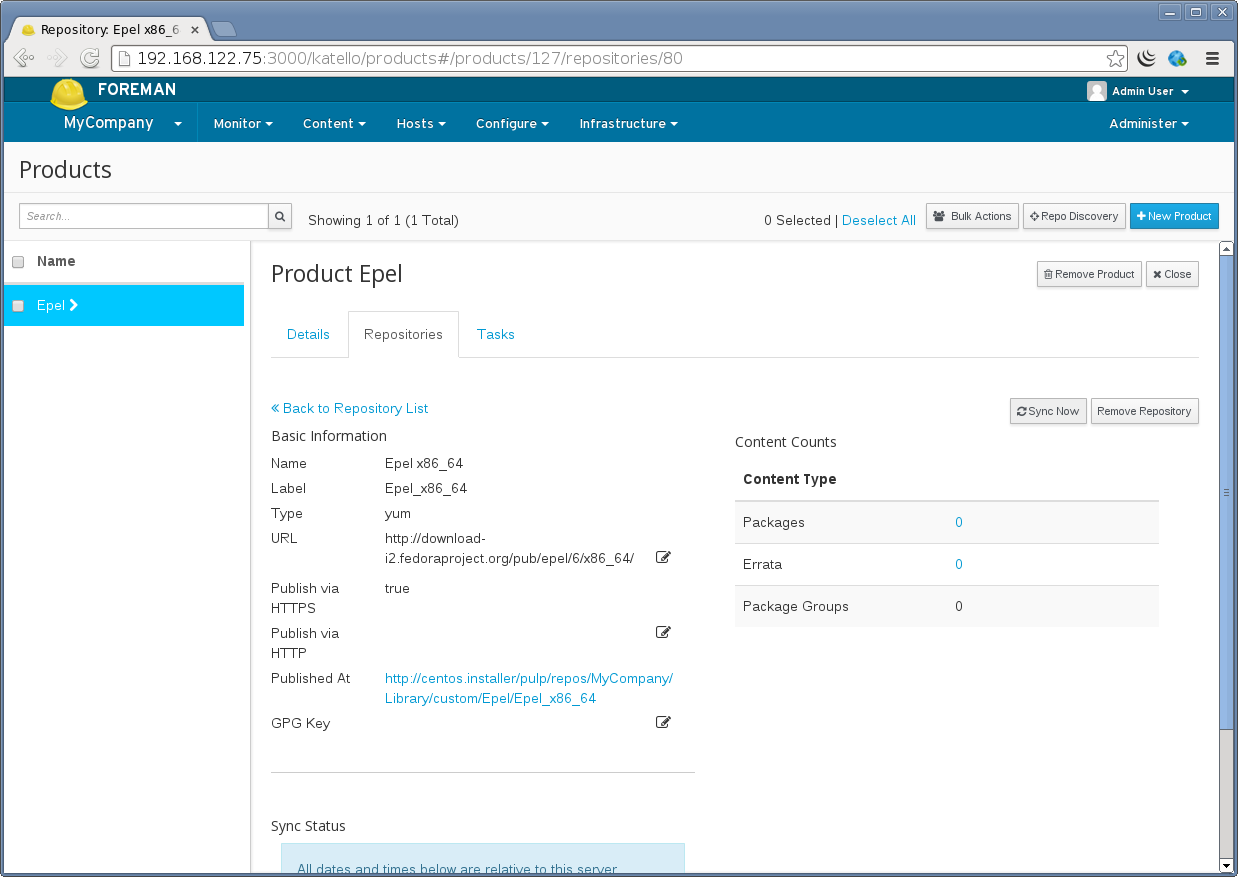Click the Foreman hard hat logo
This screenshot has height=877, width=1238.
pos(69,94)
